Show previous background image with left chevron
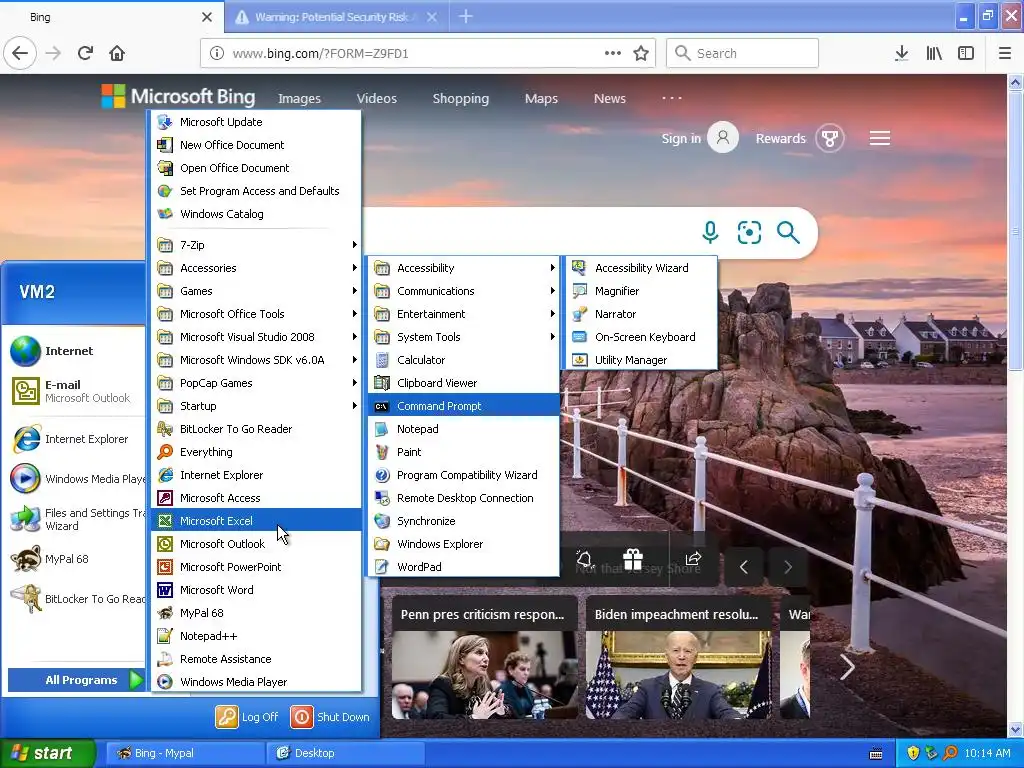The image size is (1024, 768). (x=744, y=567)
